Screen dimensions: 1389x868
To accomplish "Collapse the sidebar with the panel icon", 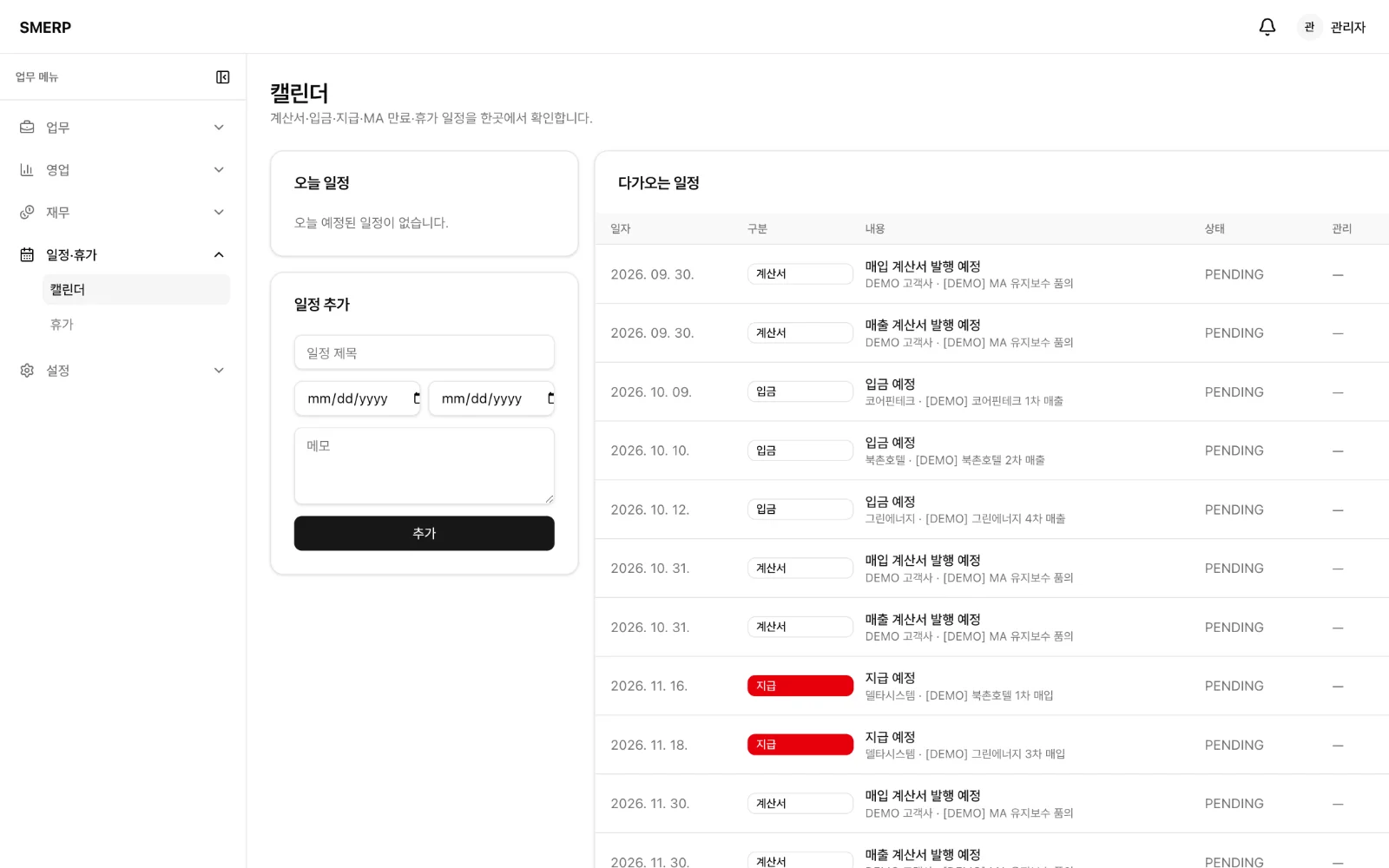I will pyautogui.click(x=223, y=77).
